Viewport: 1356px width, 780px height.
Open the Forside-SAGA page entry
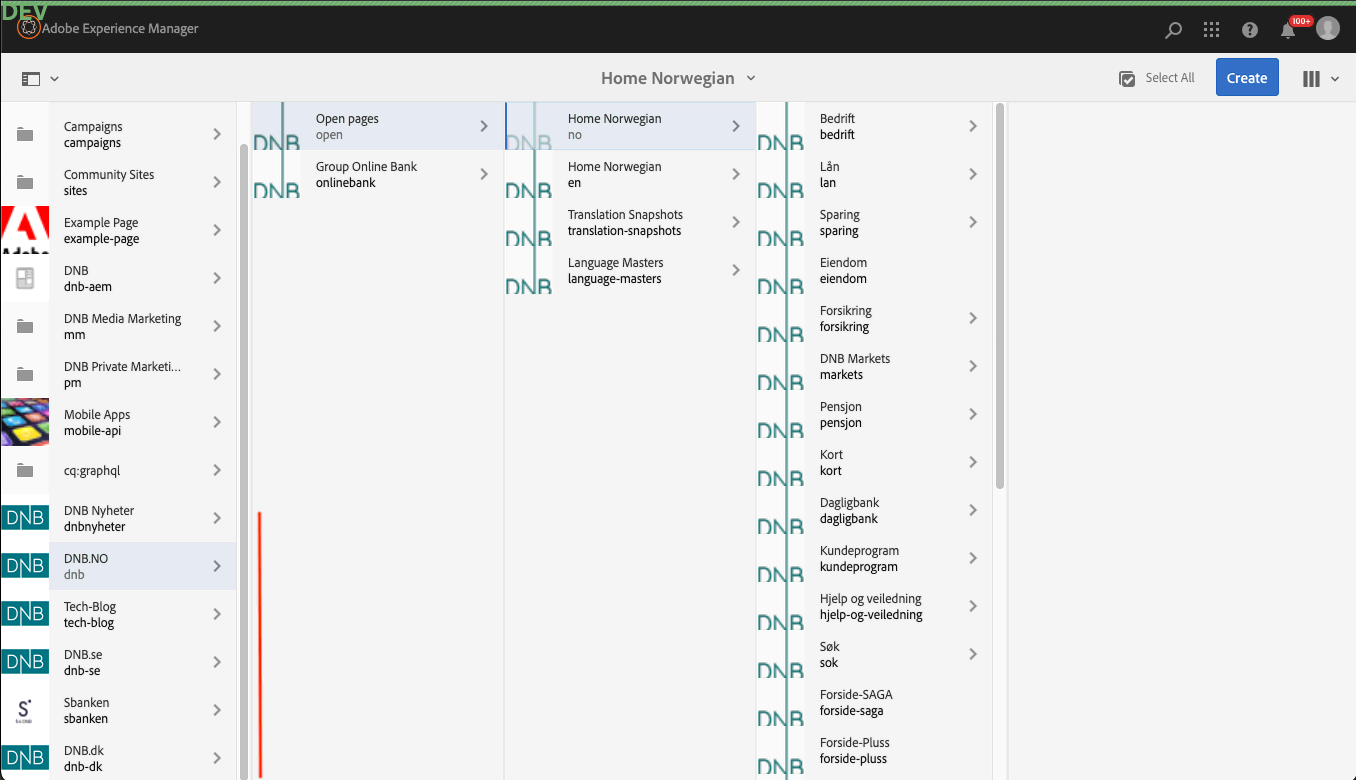[x=856, y=702]
